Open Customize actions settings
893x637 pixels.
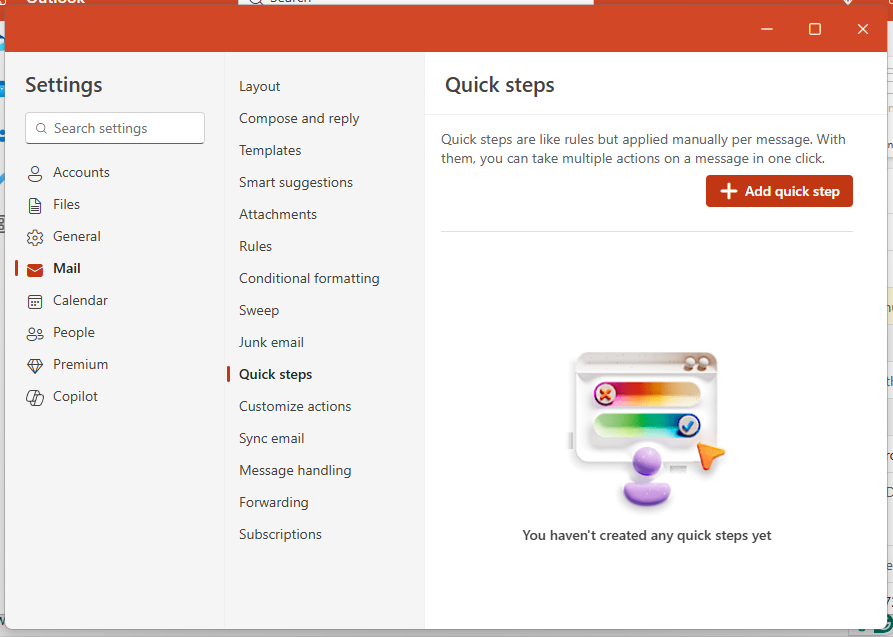tap(295, 406)
